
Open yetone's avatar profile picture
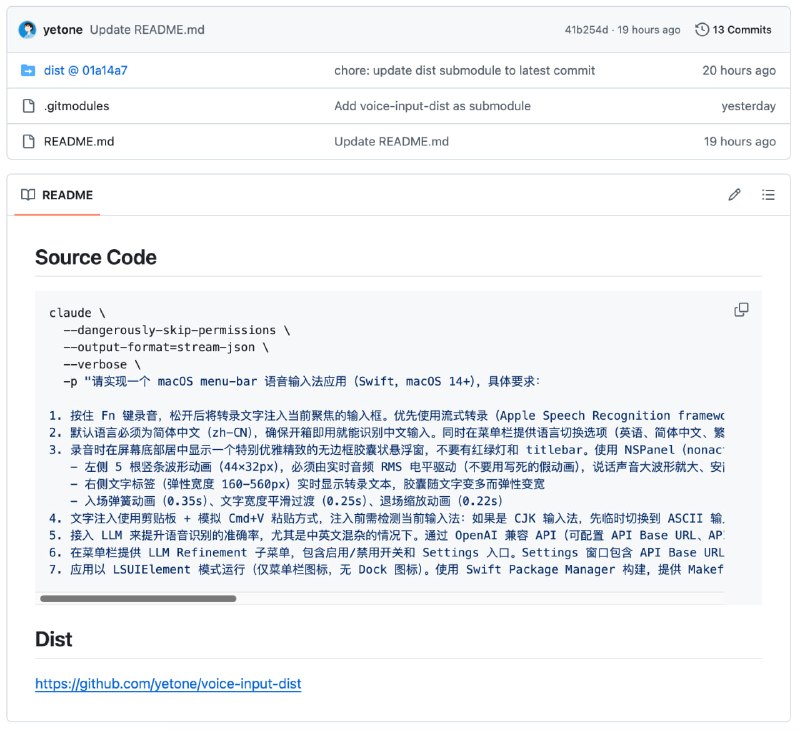tap(28, 30)
